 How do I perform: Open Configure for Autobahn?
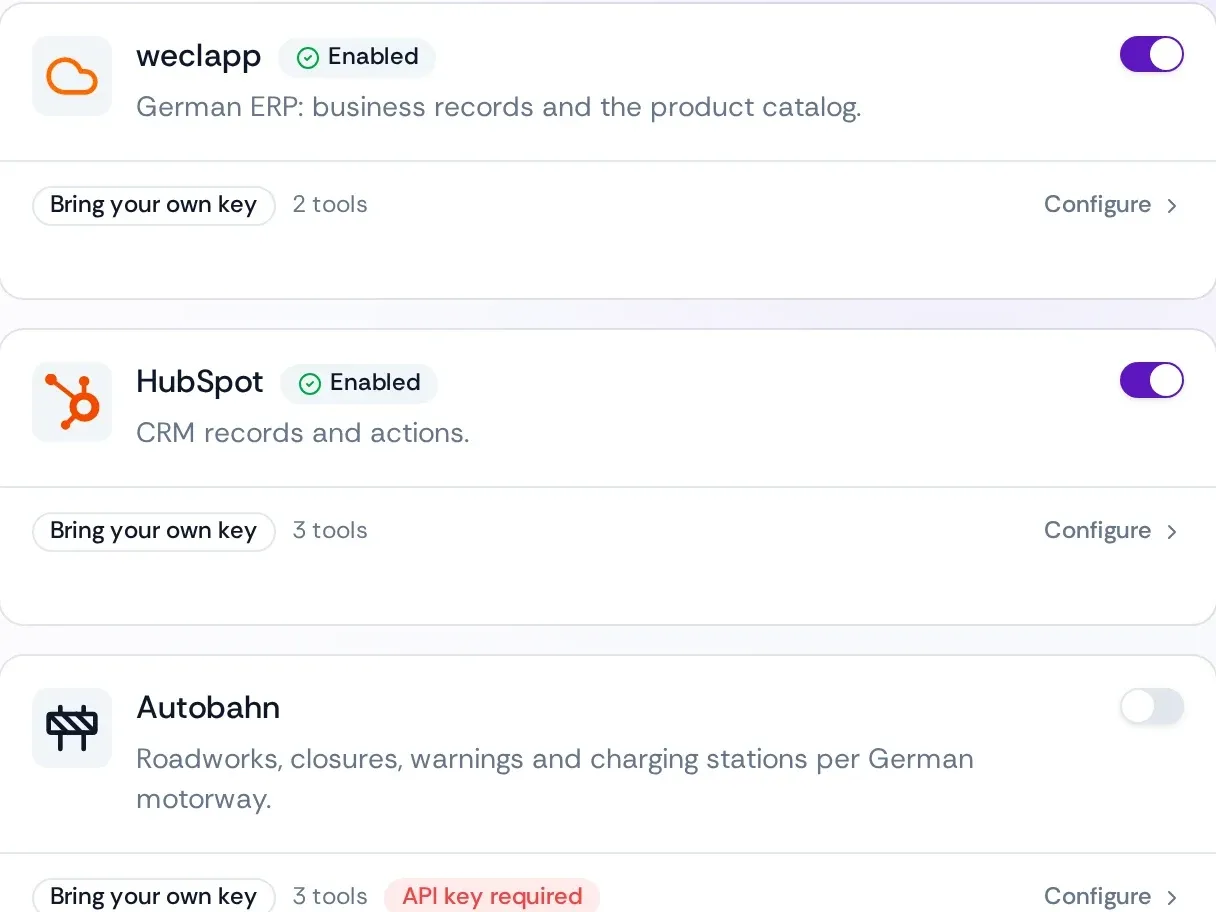point(1111,896)
